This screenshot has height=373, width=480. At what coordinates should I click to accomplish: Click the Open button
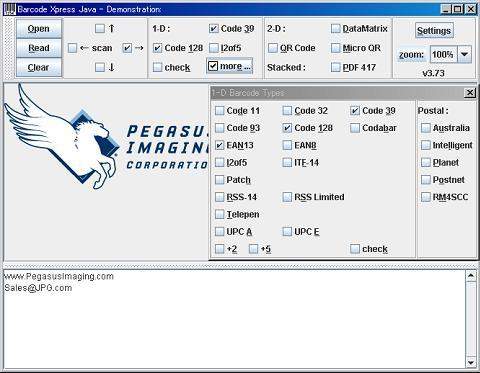pos(39,29)
